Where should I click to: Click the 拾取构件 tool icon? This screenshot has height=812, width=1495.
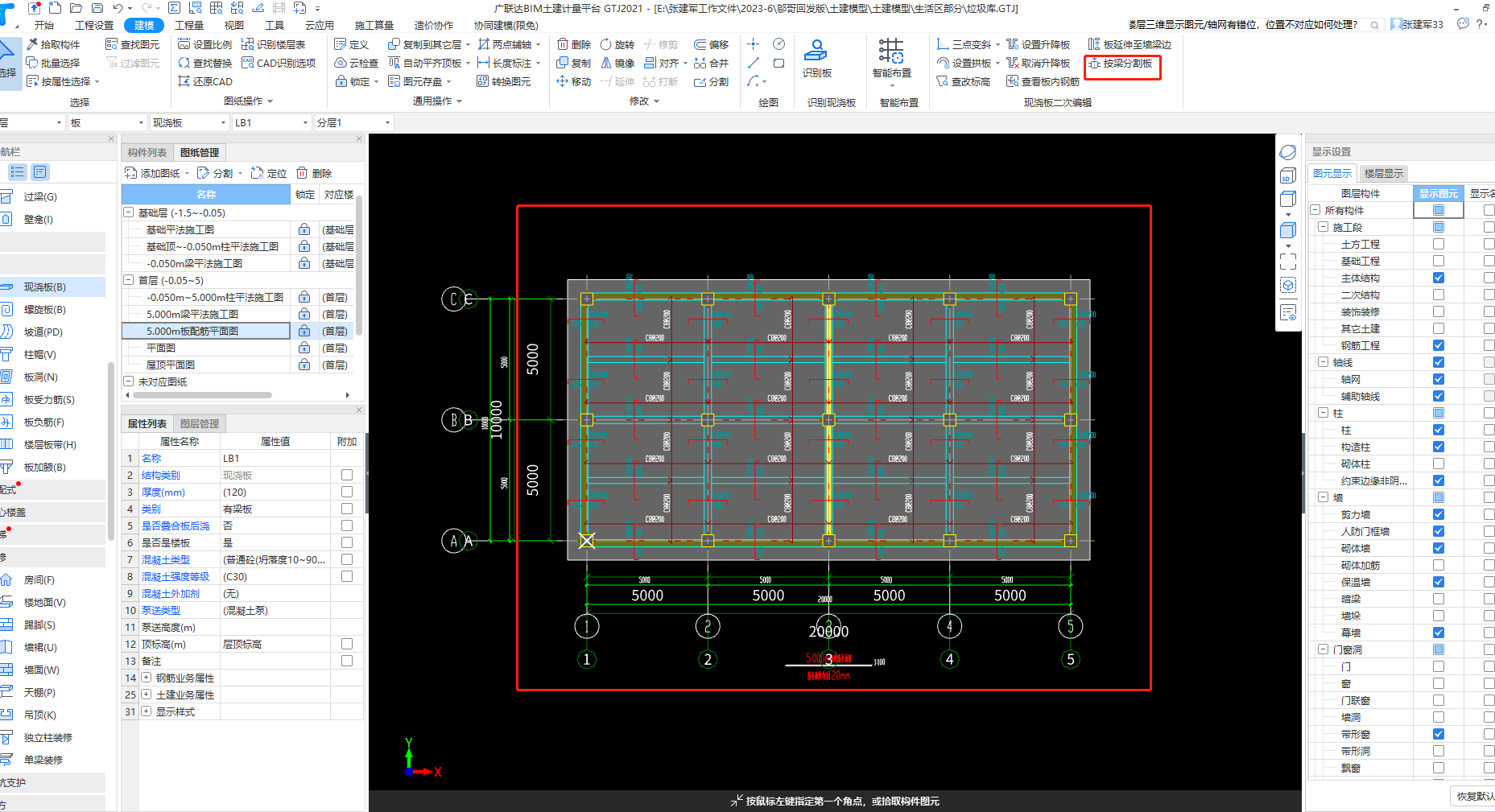pyautogui.click(x=32, y=44)
